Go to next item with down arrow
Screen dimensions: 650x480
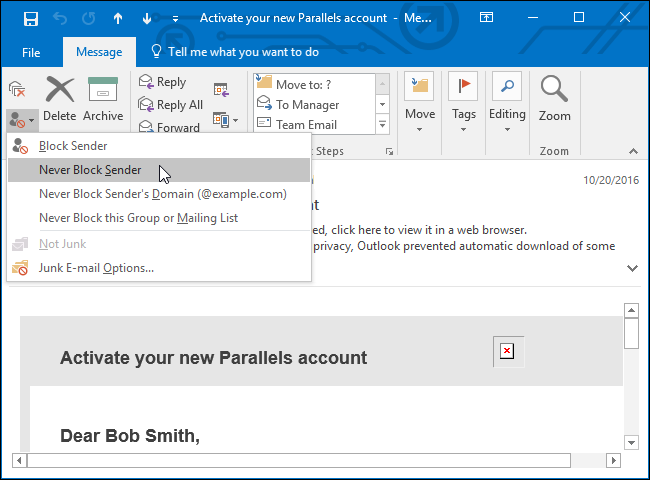pyautogui.click(x=147, y=18)
